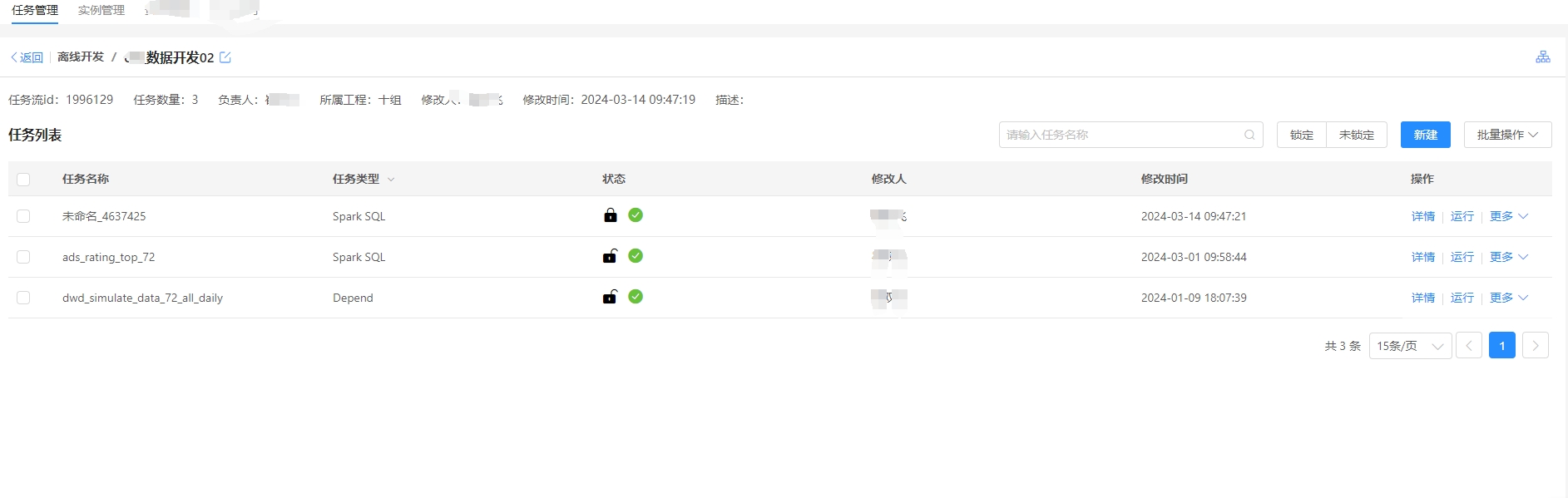Tick the select-all checkbox in table header
Image resolution: width=1568 pixels, height=498 pixels.
pyautogui.click(x=23, y=180)
